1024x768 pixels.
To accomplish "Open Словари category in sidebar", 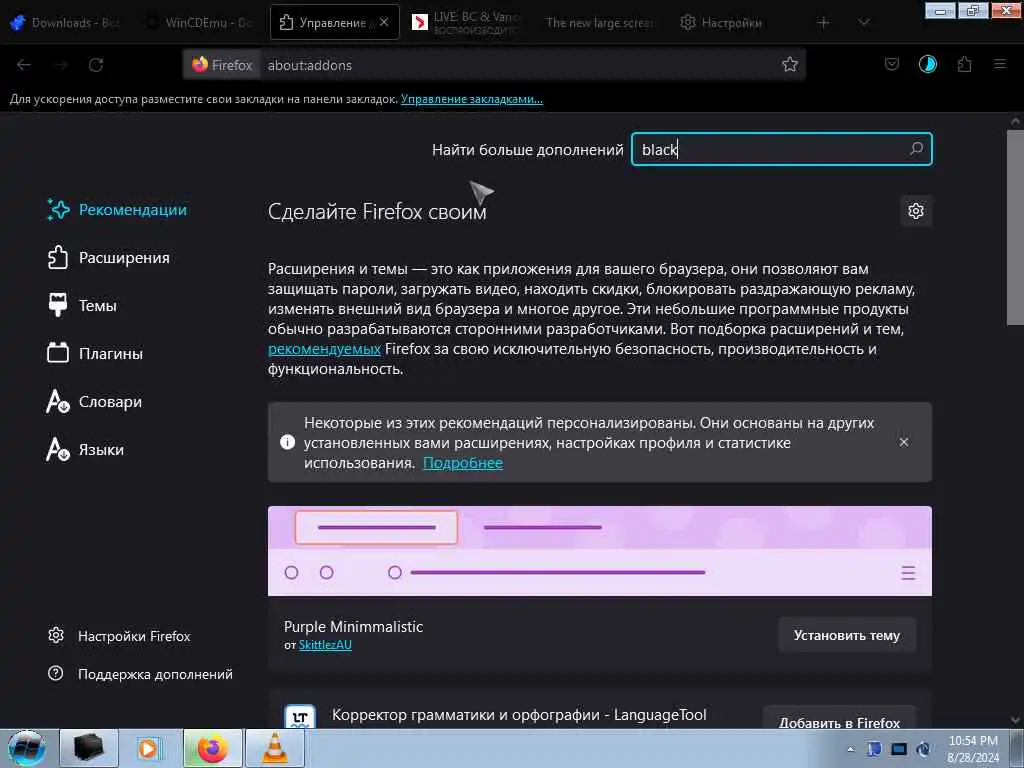I will click(x=94, y=402).
